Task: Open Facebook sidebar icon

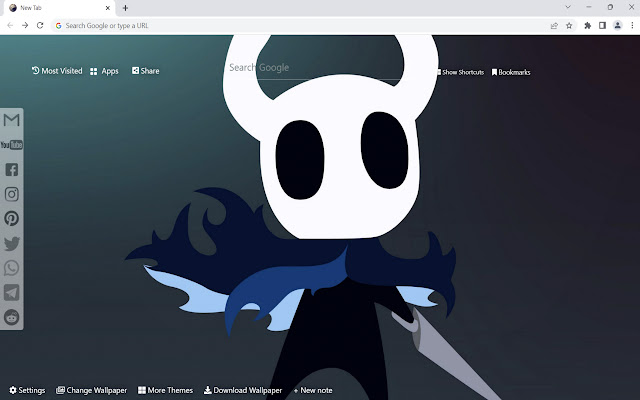Action: 11,169
